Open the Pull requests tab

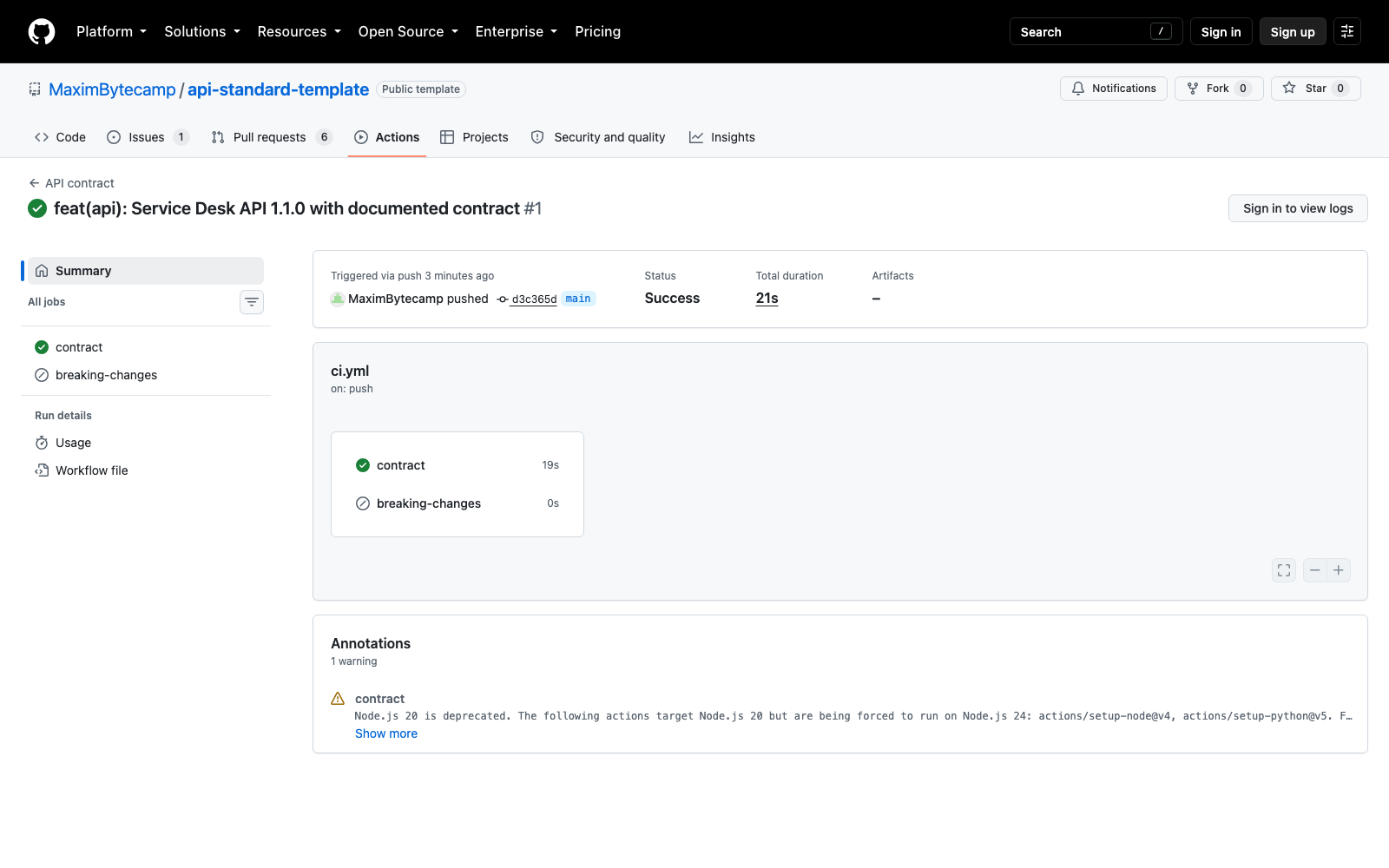coord(272,137)
